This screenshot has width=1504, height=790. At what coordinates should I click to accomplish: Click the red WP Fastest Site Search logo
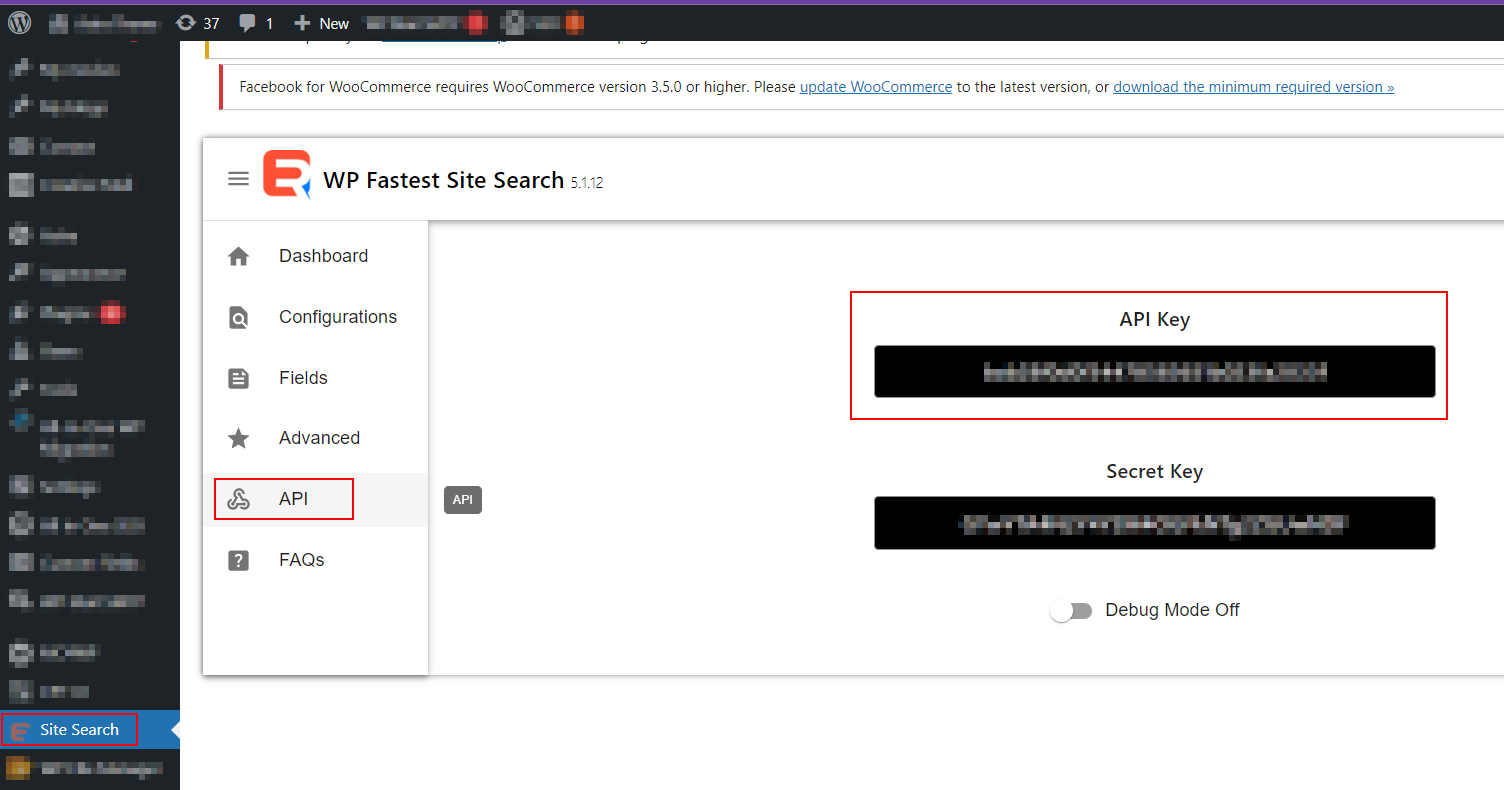click(287, 175)
